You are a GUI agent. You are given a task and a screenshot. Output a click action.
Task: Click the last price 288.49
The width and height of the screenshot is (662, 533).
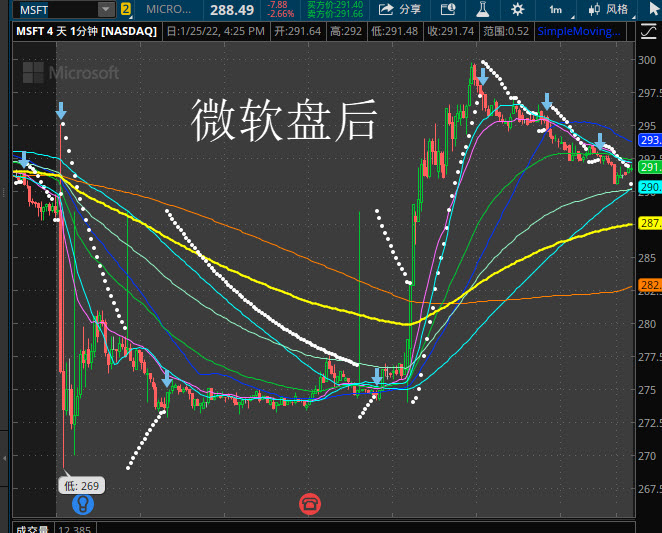(232, 10)
